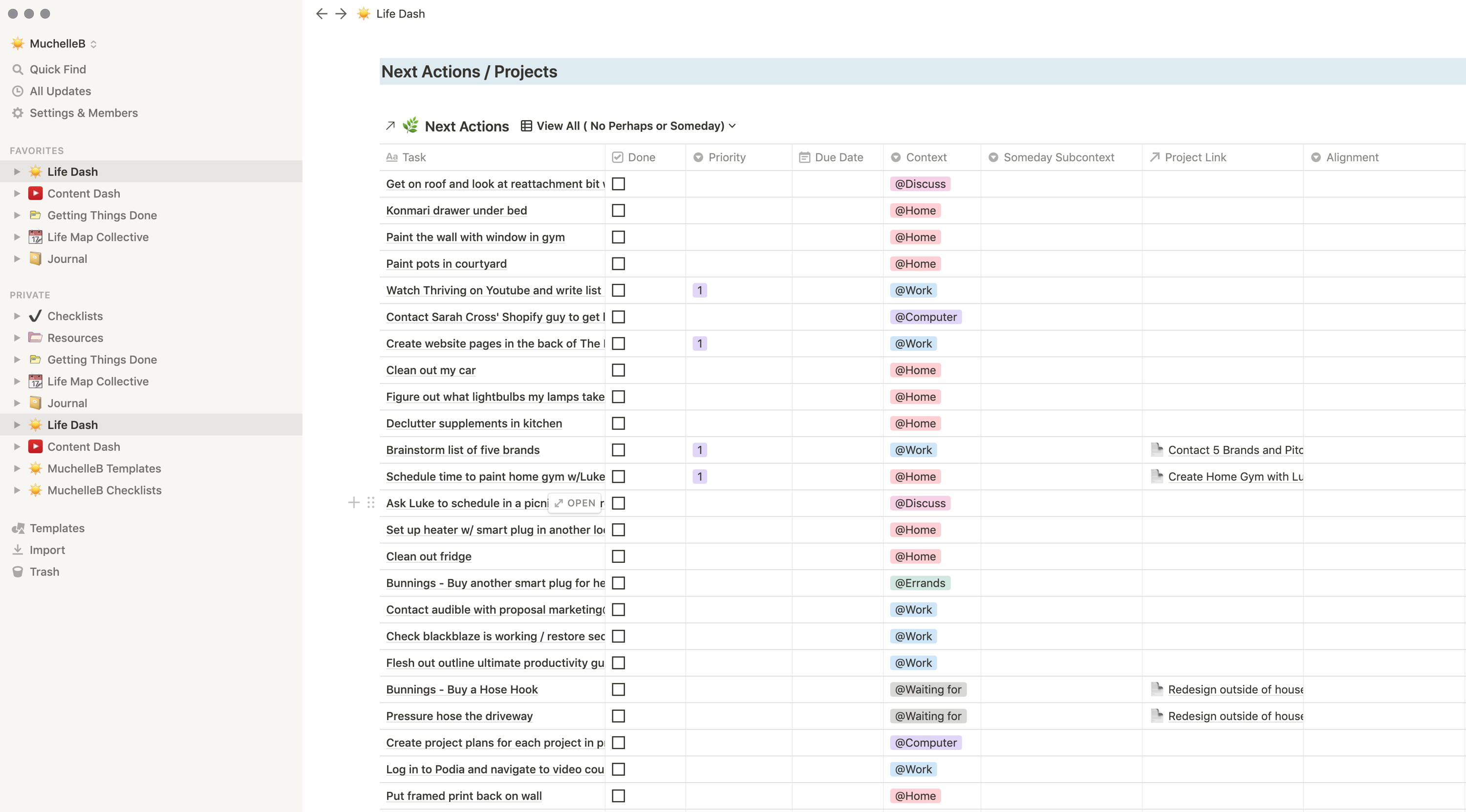Click the Alignment column header
The width and height of the screenshot is (1466, 812).
(1384, 157)
